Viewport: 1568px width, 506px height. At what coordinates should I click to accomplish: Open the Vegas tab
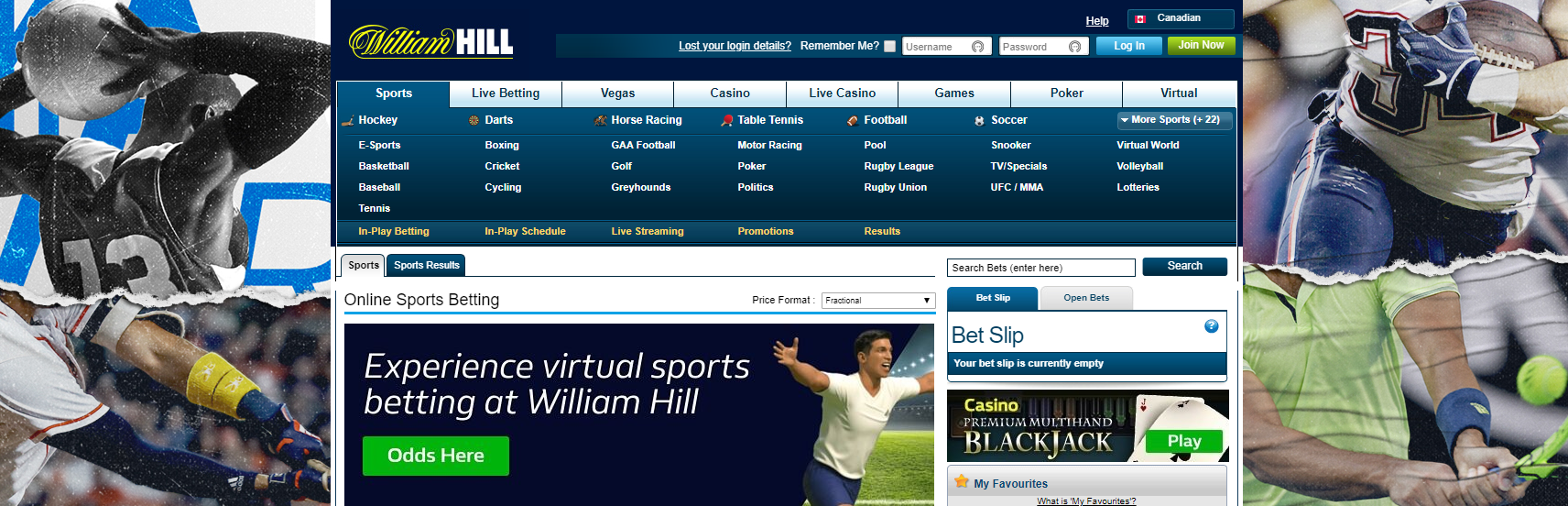(x=618, y=93)
